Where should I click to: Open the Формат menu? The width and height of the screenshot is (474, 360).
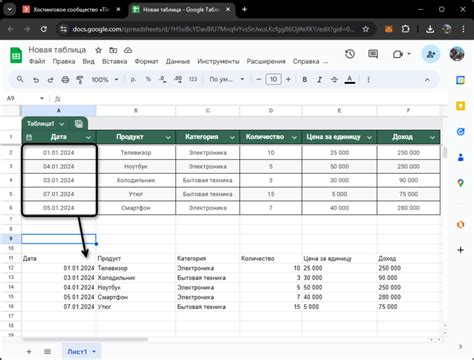coord(146,61)
